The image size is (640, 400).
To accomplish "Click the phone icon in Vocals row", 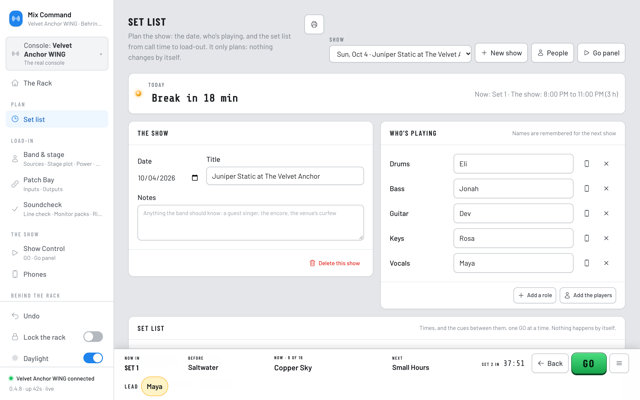I will tap(587, 263).
